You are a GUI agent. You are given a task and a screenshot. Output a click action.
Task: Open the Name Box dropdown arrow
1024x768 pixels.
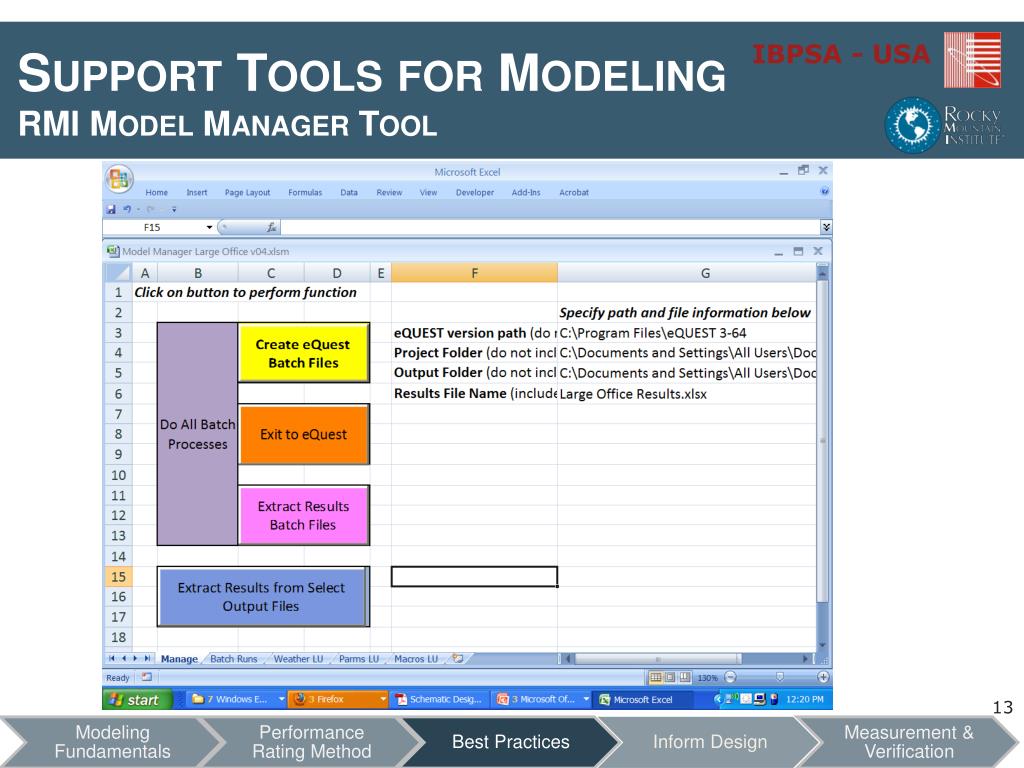click(209, 227)
